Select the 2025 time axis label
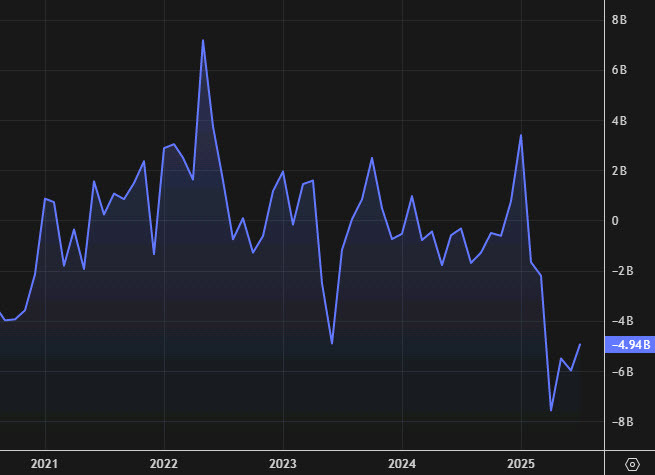Screen dimensions: 655x475 pyautogui.click(x=521, y=464)
